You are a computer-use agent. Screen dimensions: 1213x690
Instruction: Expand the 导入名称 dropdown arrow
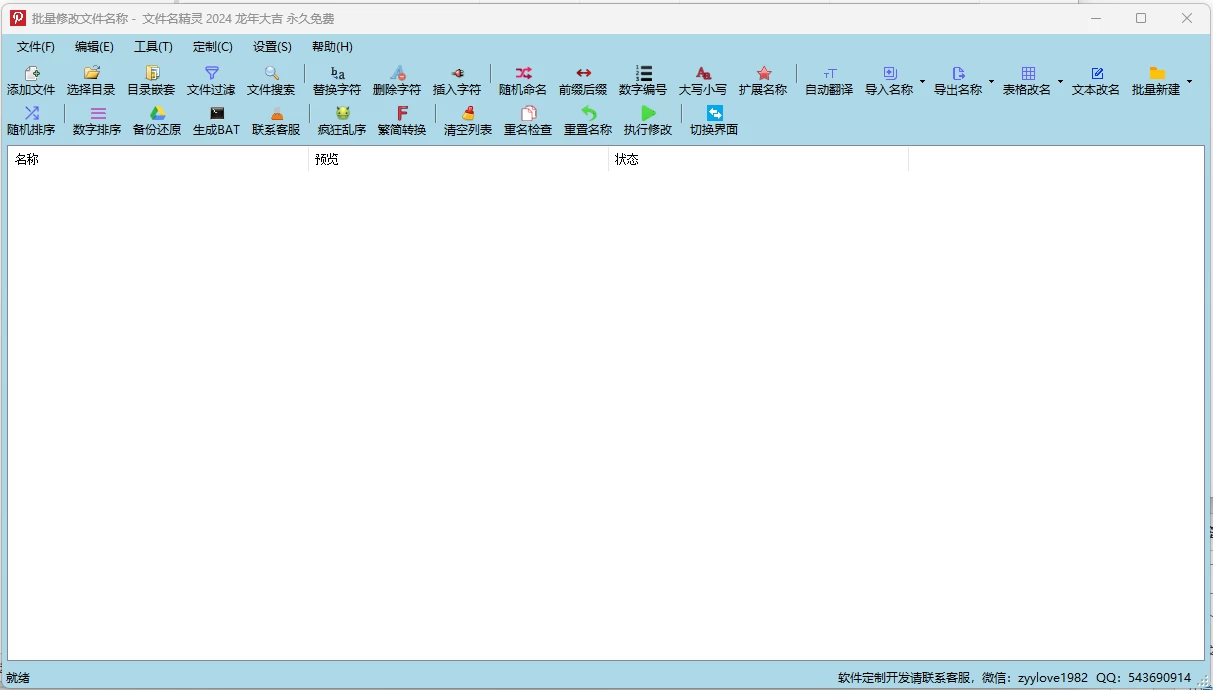click(922, 81)
